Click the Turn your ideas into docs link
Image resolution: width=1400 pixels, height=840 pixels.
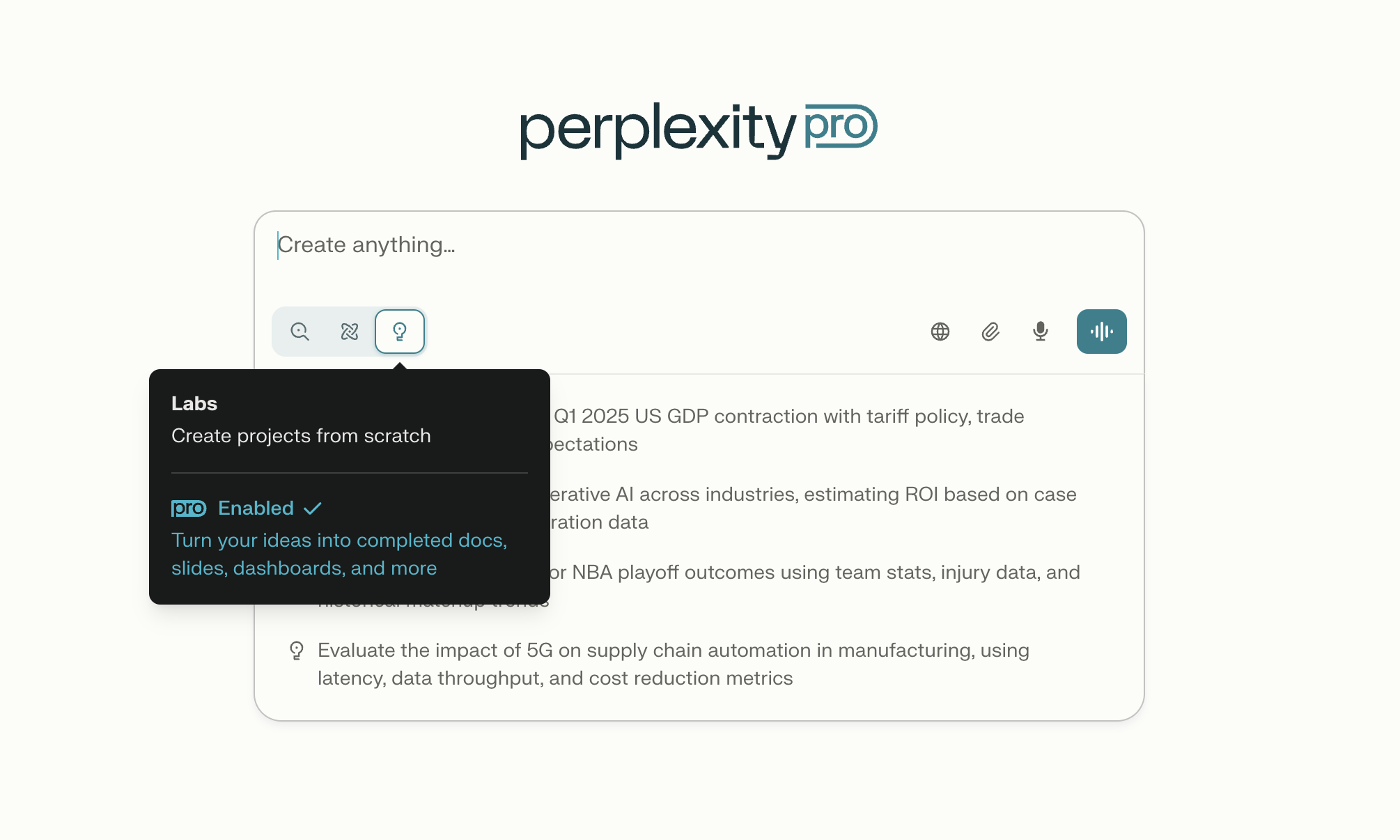(x=339, y=554)
